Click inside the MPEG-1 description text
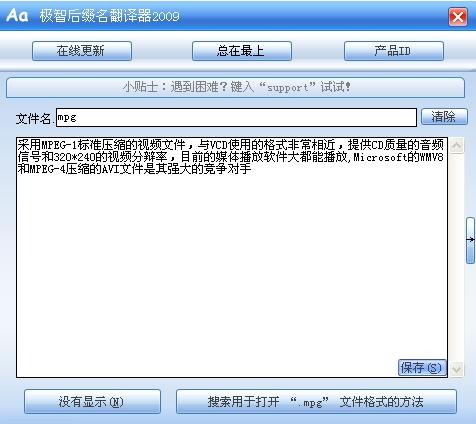The image size is (476, 424). [x=231, y=157]
